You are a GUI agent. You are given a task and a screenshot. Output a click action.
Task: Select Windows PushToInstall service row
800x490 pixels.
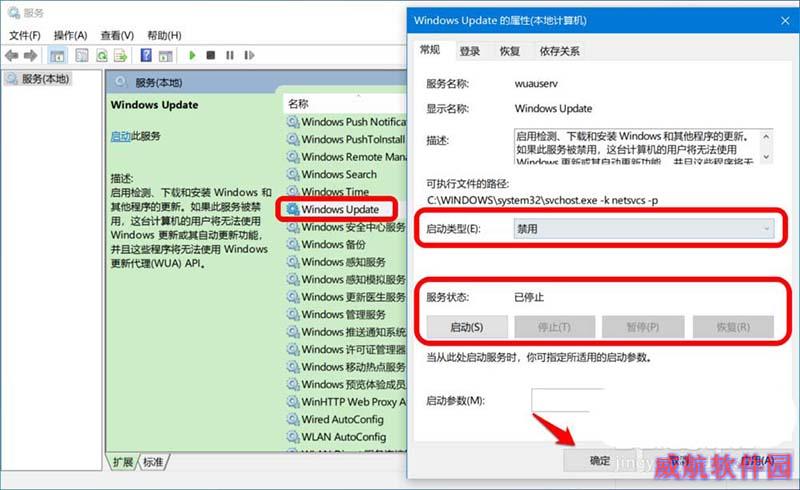pyautogui.click(x=346, y=139)
